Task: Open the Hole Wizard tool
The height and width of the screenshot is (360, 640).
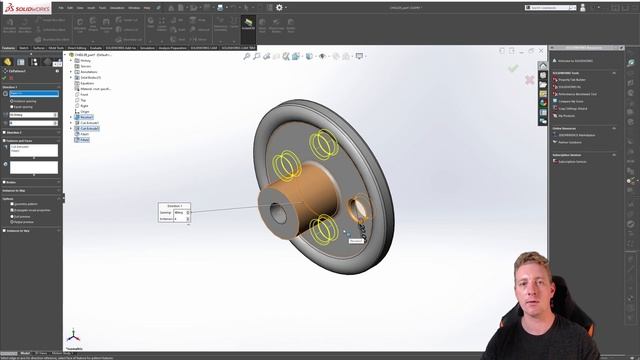Action: 93,24
